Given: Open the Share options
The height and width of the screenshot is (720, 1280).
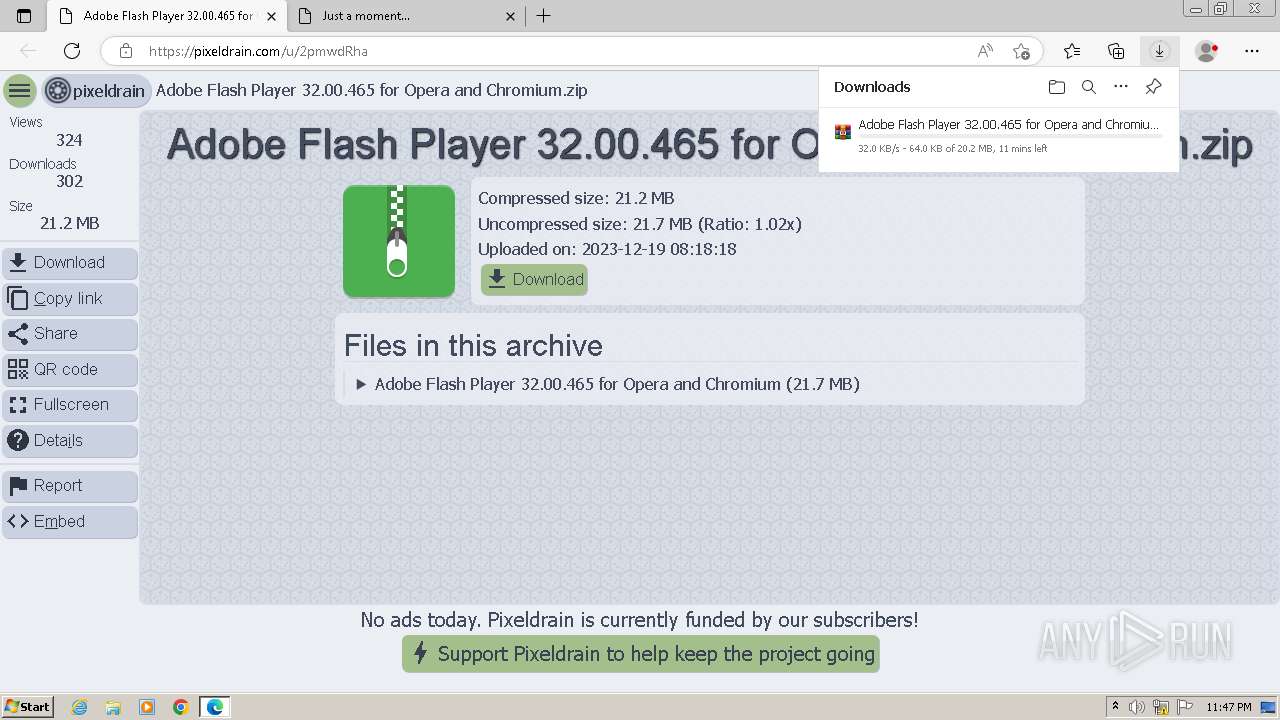Looking at the screenshot, I should [70, 334].
